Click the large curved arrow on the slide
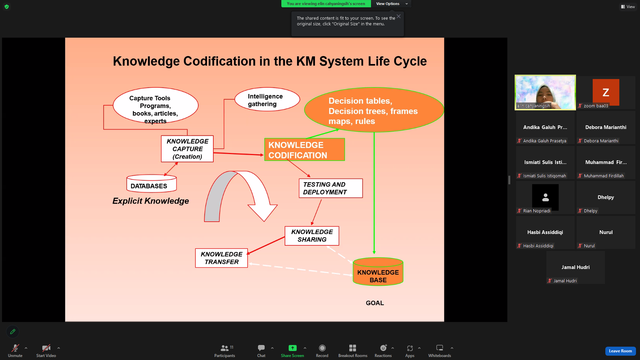 240,196
